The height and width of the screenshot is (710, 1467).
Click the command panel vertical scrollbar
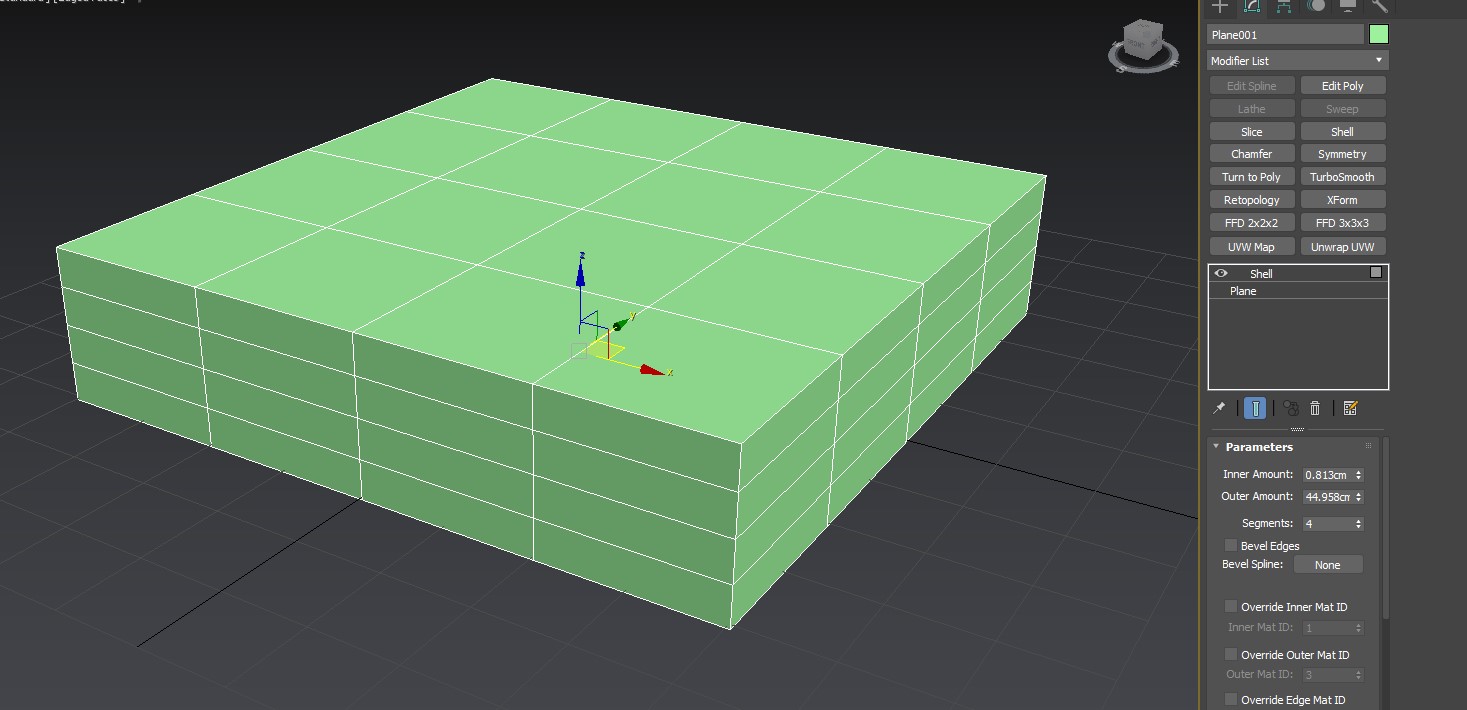[x=1386, y=528]
